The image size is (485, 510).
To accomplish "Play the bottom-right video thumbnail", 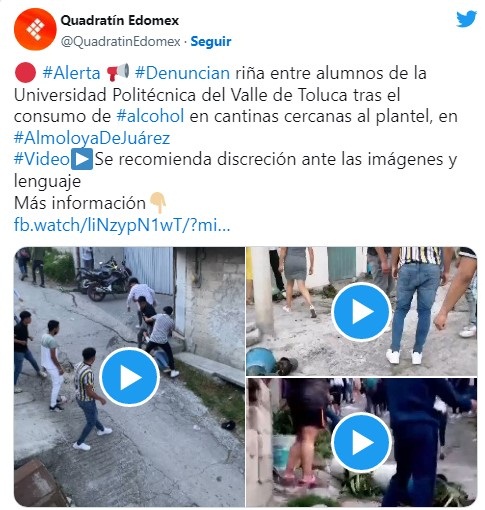I will coord(361,442).
